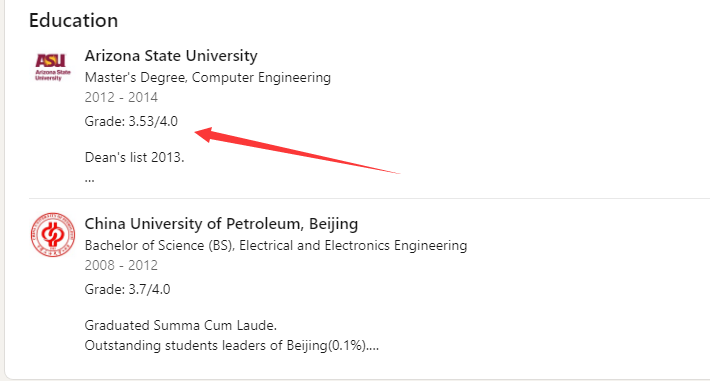The image size is (710, 381).
Task: Select the Master's Degree, Computer Engineering line
Action: click(x=208, y=77)
